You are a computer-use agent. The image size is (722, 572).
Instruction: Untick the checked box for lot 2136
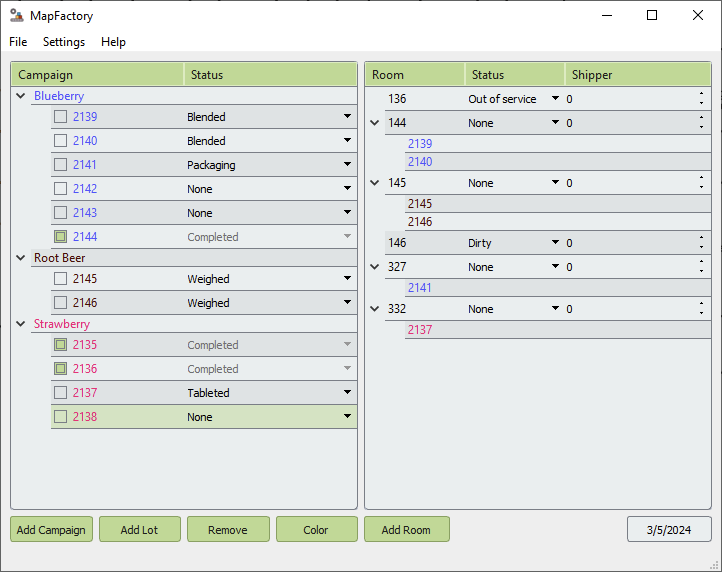click(x=60, y=368)
